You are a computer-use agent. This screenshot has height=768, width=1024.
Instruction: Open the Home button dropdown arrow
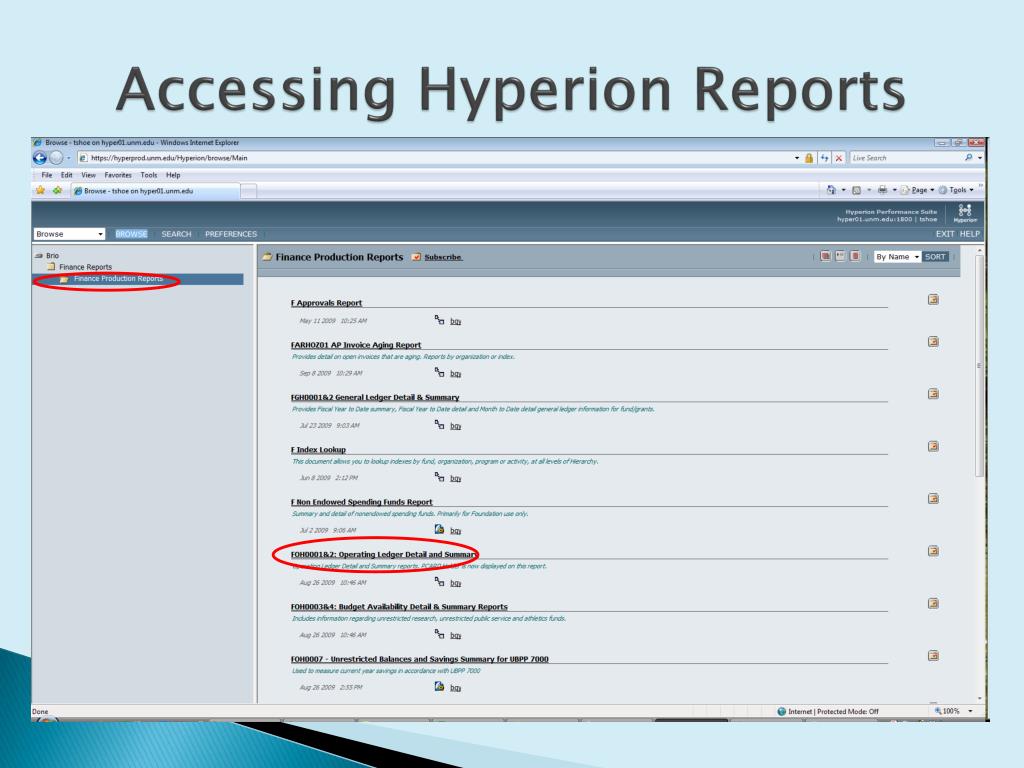843,190
